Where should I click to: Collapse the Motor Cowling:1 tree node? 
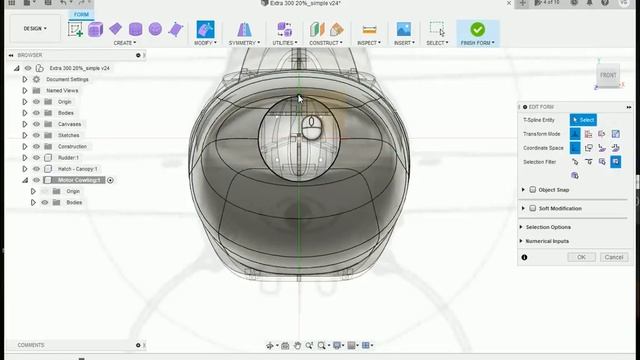click(x=25, y=180)
